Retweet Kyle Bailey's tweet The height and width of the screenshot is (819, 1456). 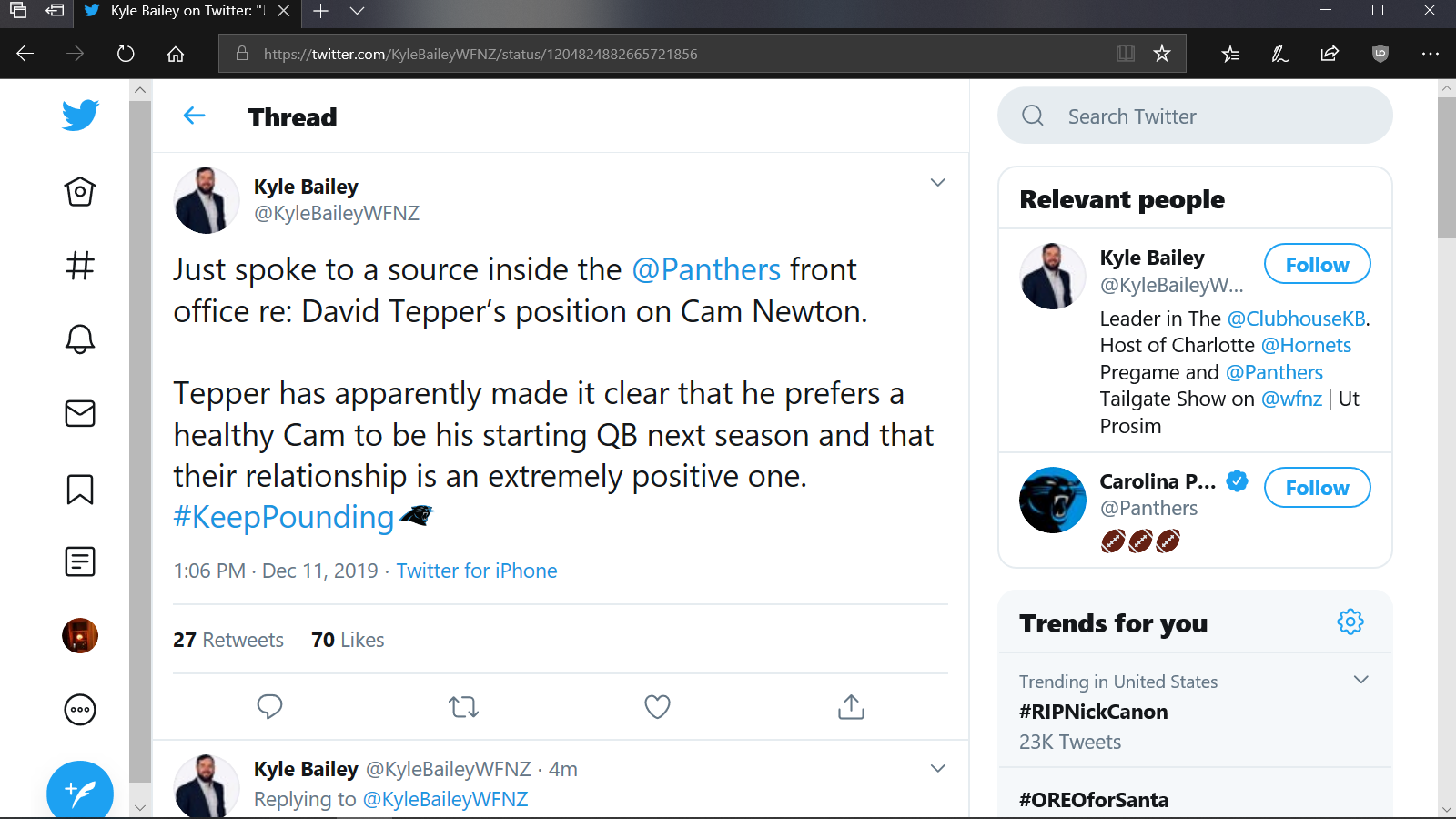coord(463,706)
